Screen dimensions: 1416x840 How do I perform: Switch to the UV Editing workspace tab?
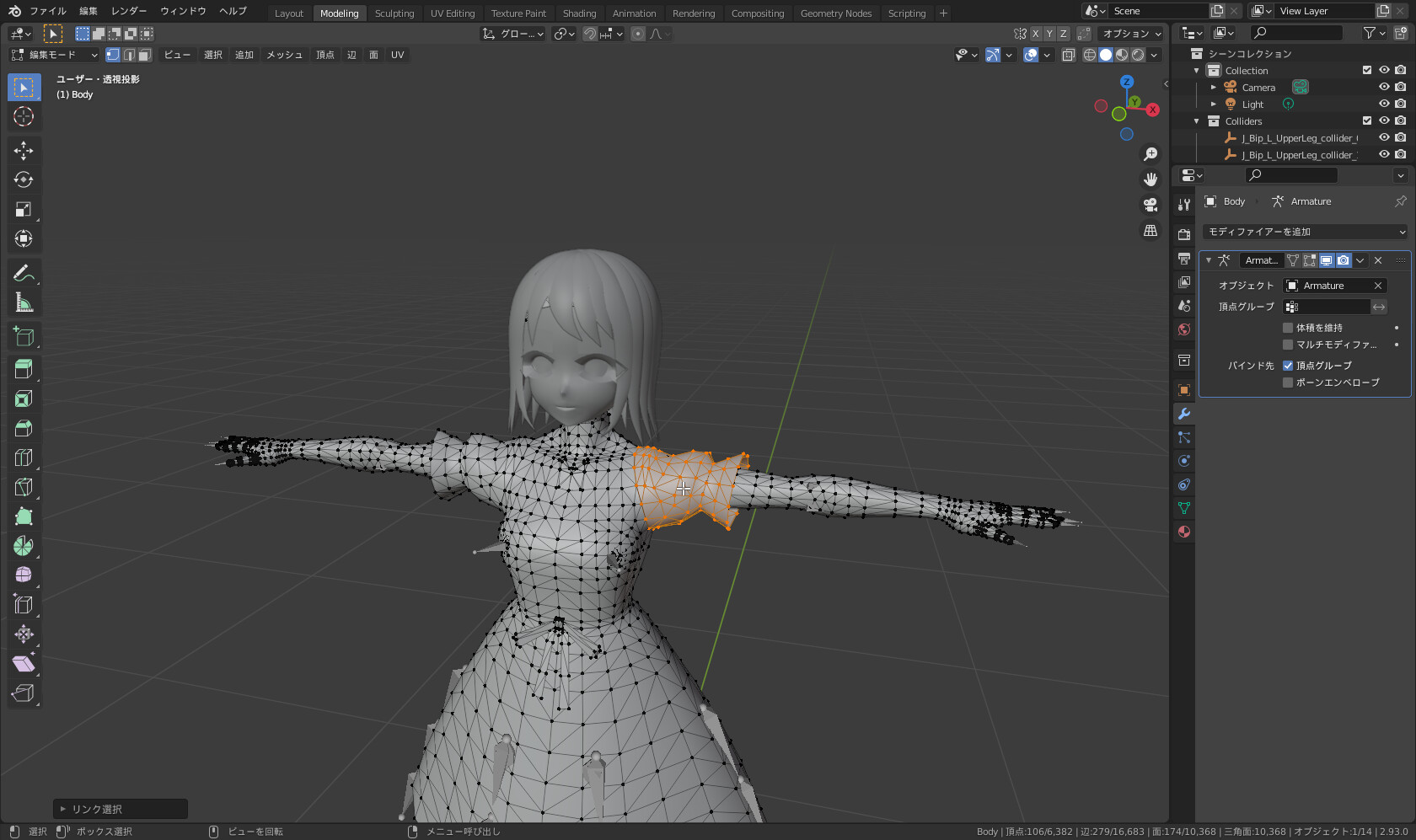(x=453, y=13)
